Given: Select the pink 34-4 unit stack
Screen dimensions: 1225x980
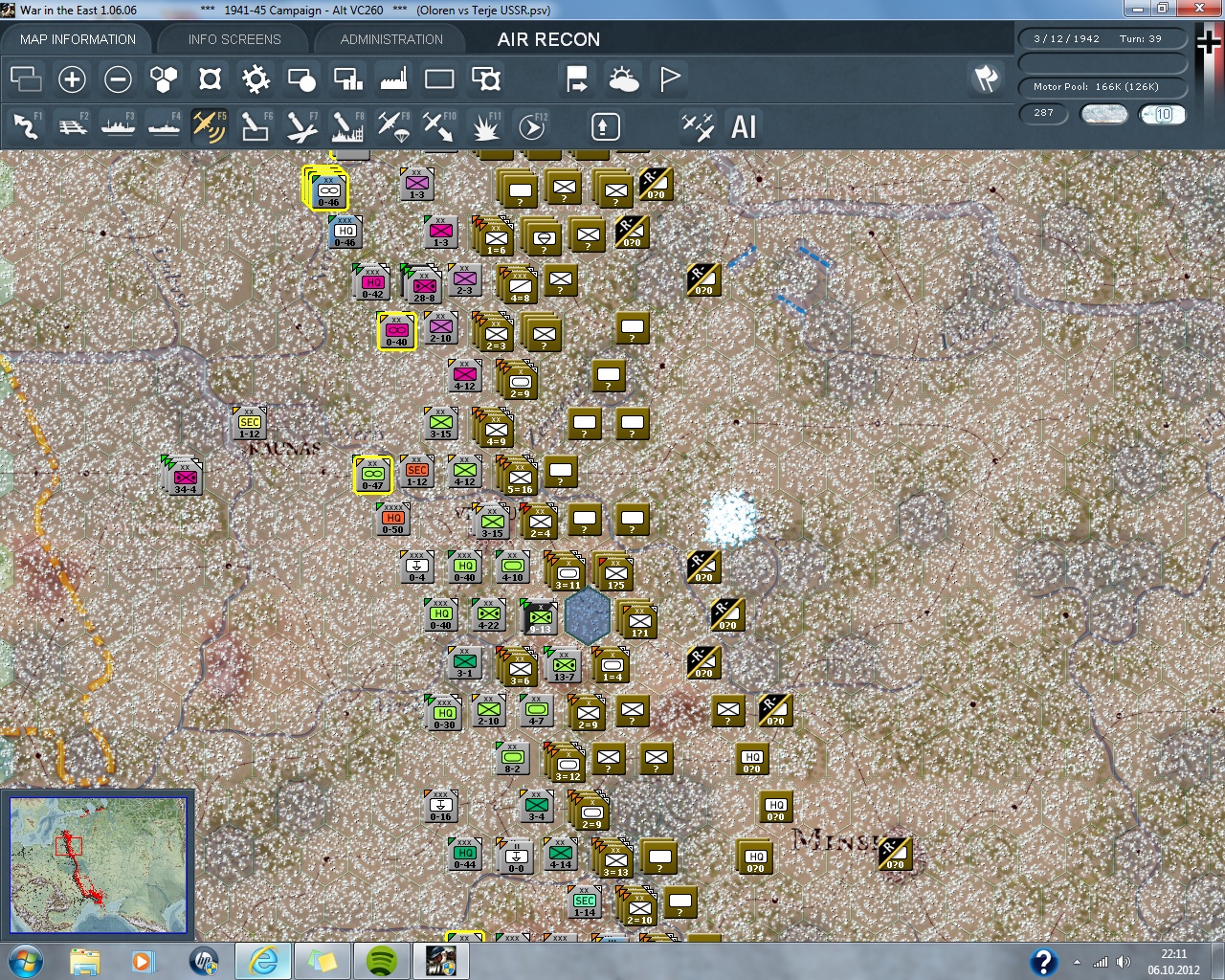Looking at the screenshot, I should 183,477.
